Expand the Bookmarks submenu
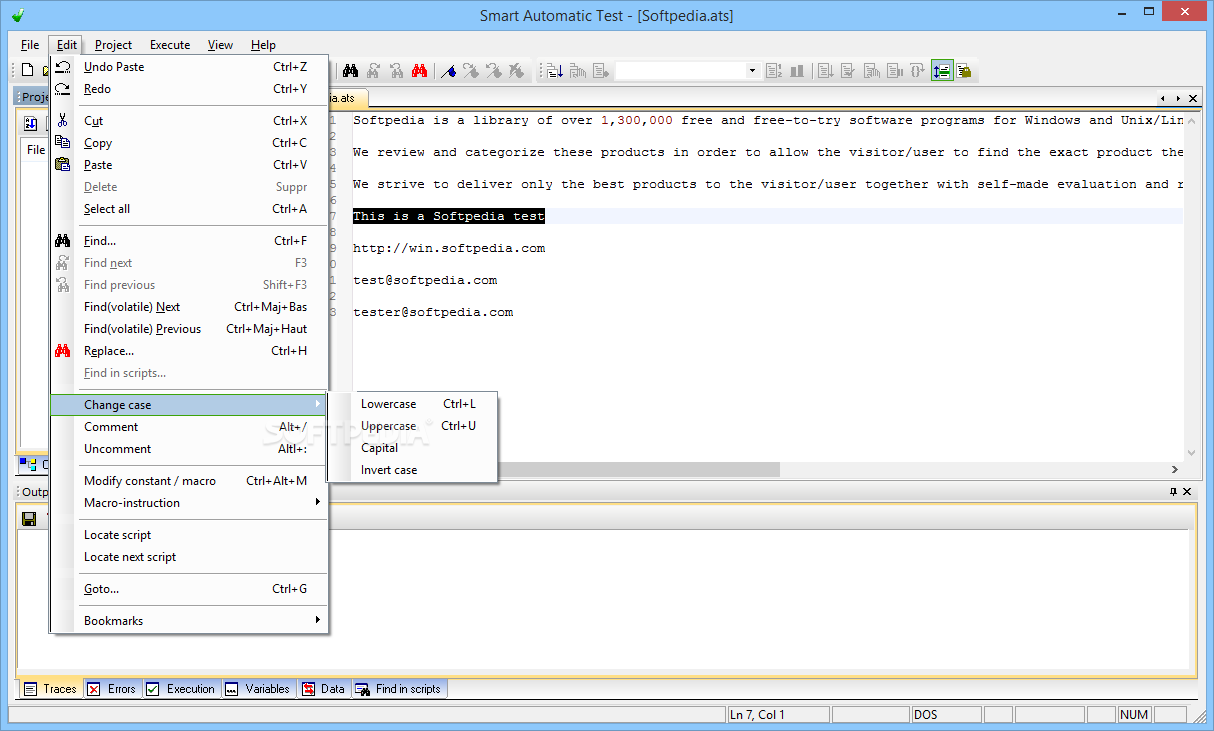 (x=318, y=620)
